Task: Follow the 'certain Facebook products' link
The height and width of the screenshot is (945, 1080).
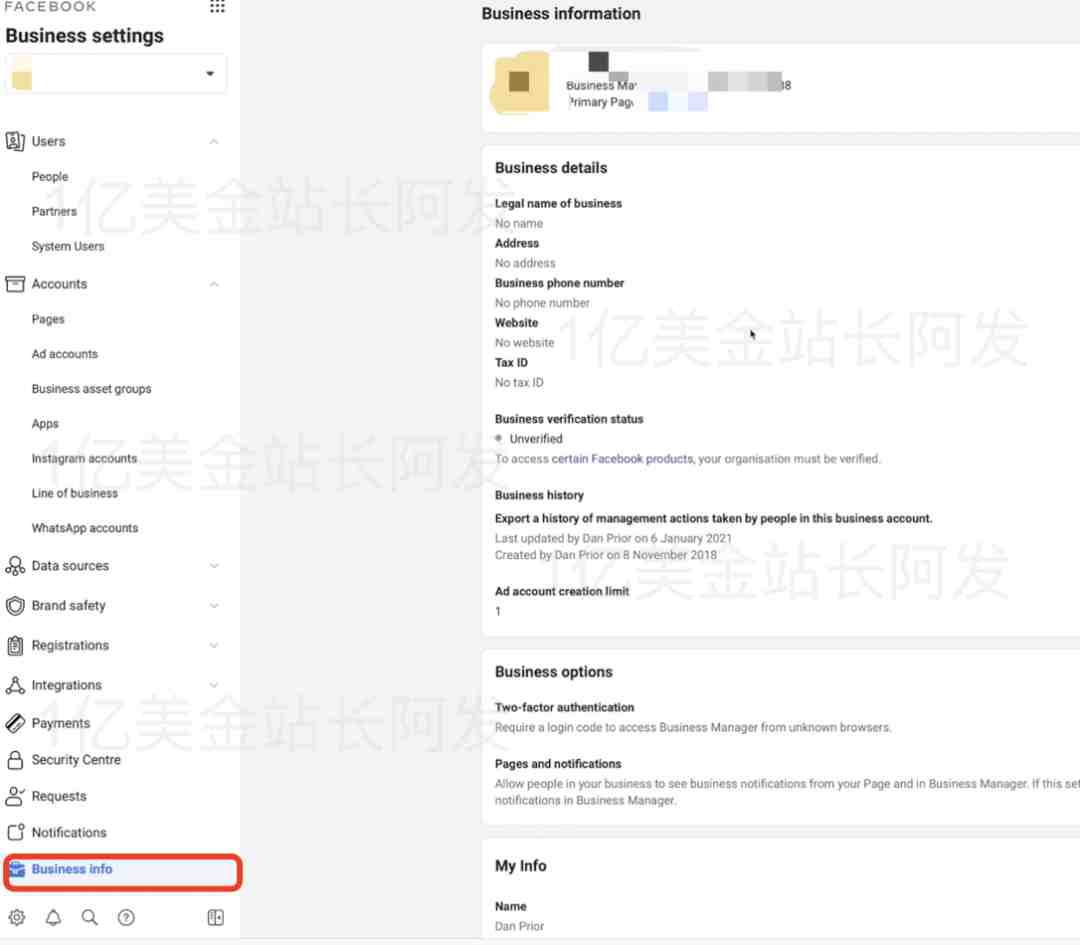Action: tap(622, 459)
